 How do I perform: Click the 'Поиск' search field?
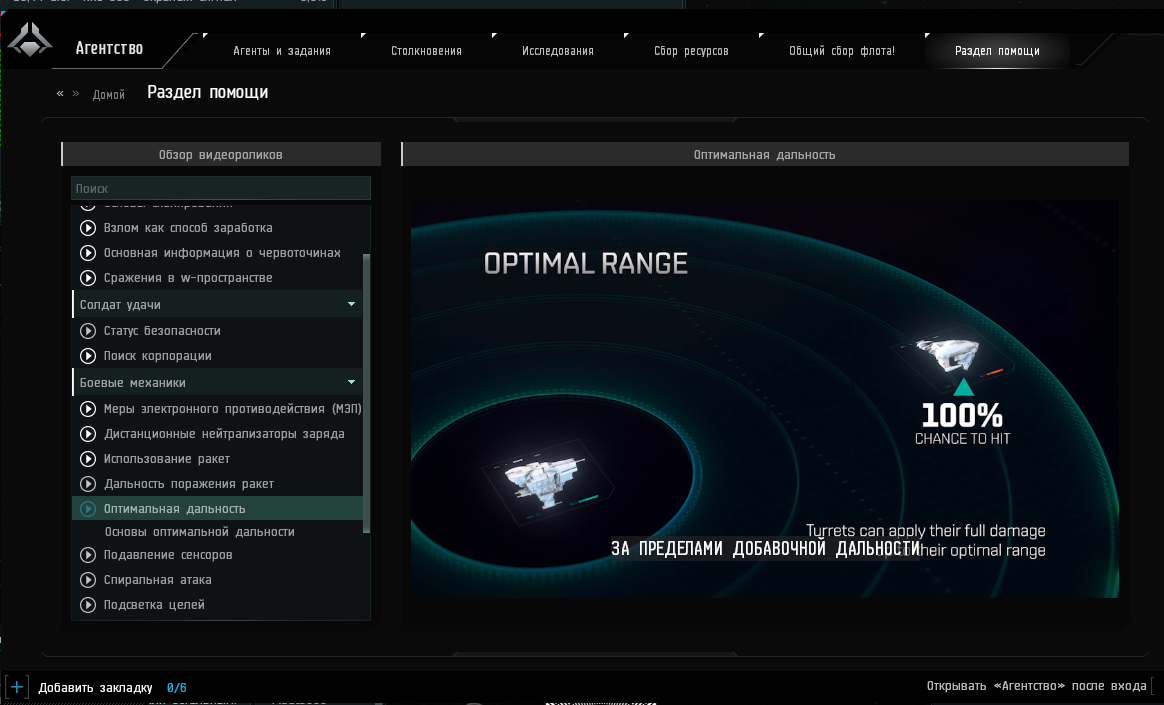click(220, 188)
